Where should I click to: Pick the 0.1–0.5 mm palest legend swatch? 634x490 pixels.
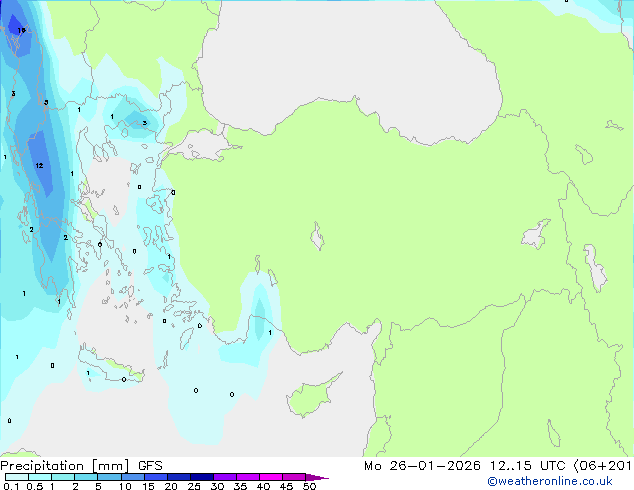click(17, 477)
